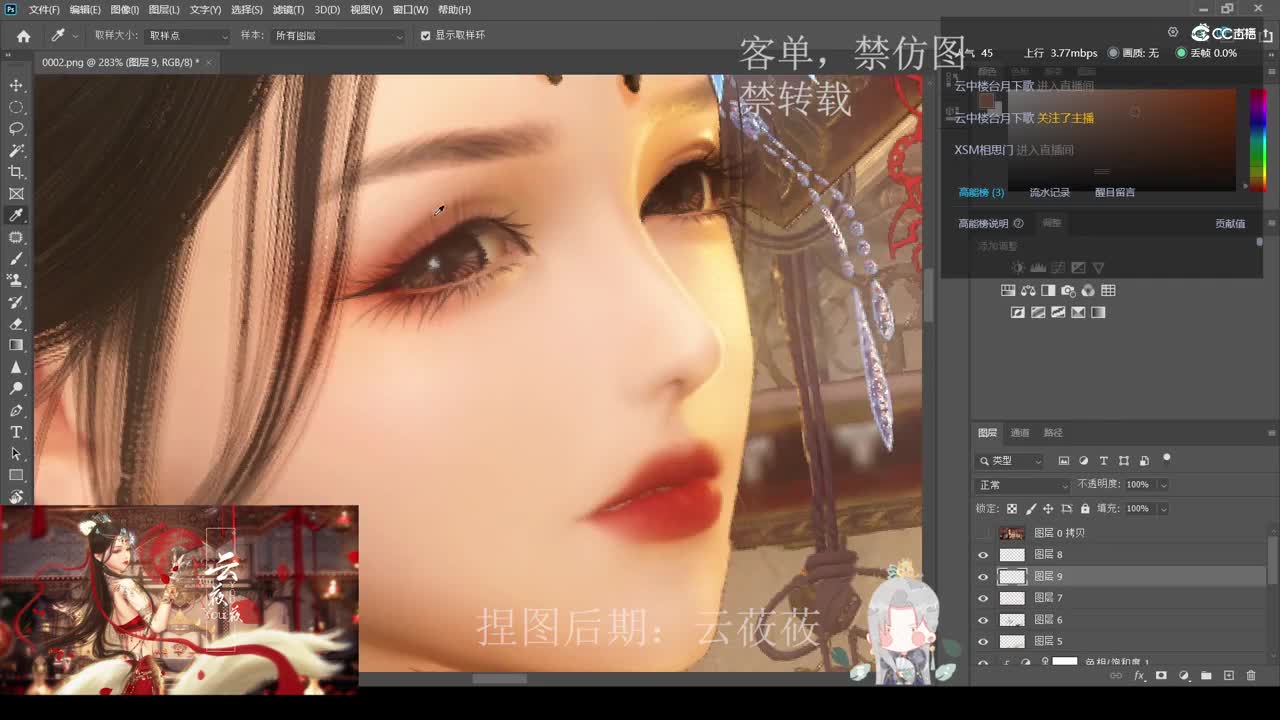Select the Magic Wand tool

pos(16,150)
